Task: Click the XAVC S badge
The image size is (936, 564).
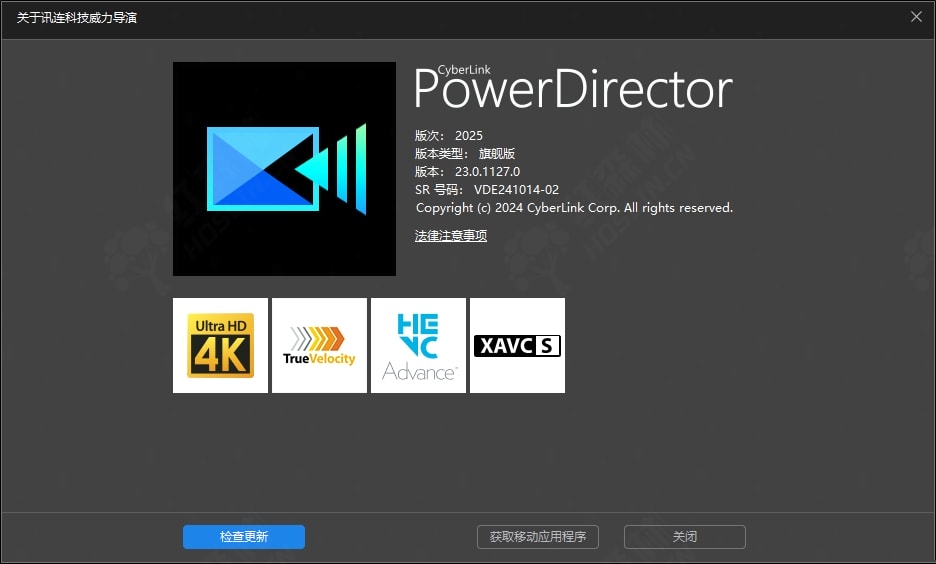Action: click(x=518, y=346)
